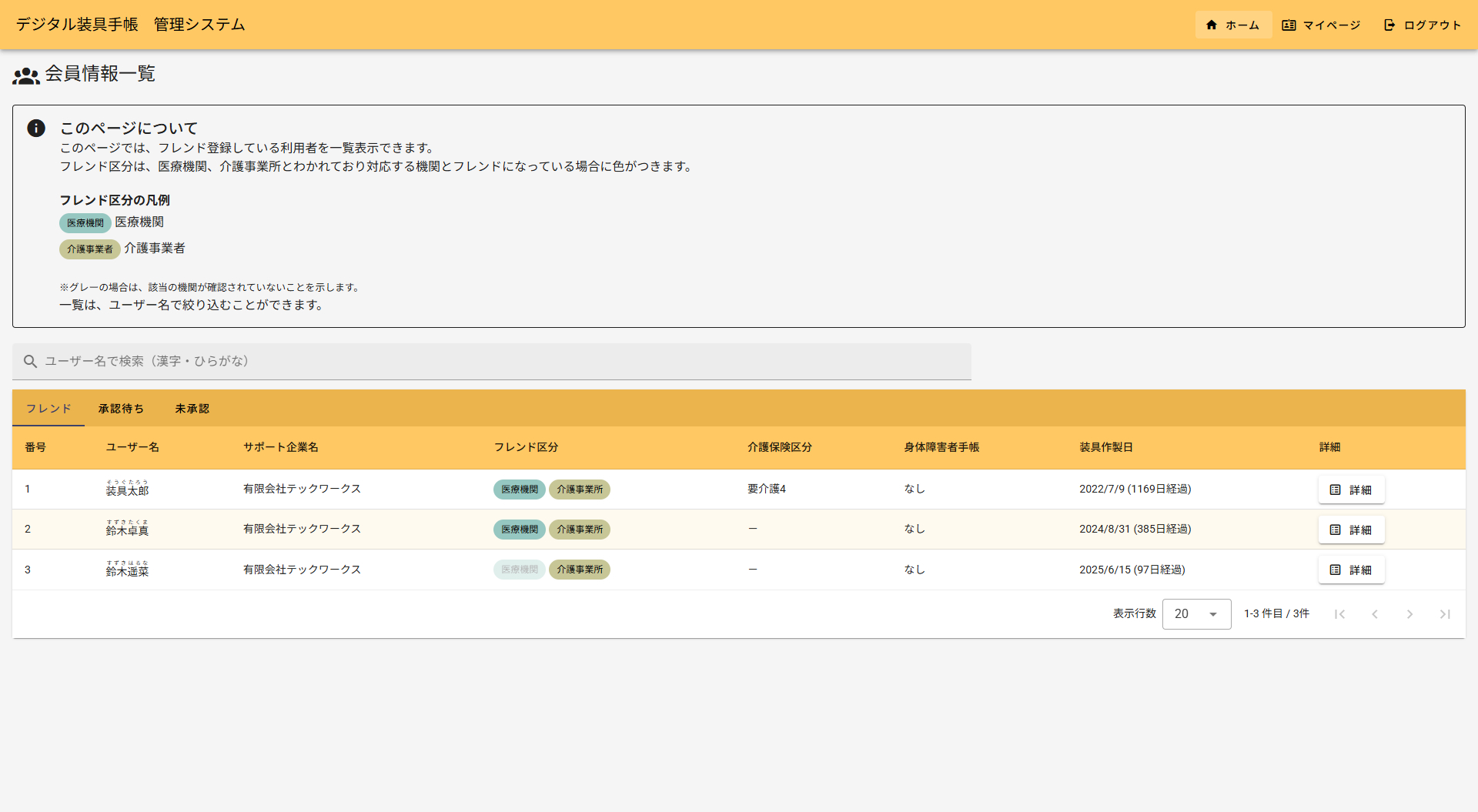This screenshot has height=812, width=1478.
Task: Click the 介護事業者 legend chip
Action: coord(89,249)
